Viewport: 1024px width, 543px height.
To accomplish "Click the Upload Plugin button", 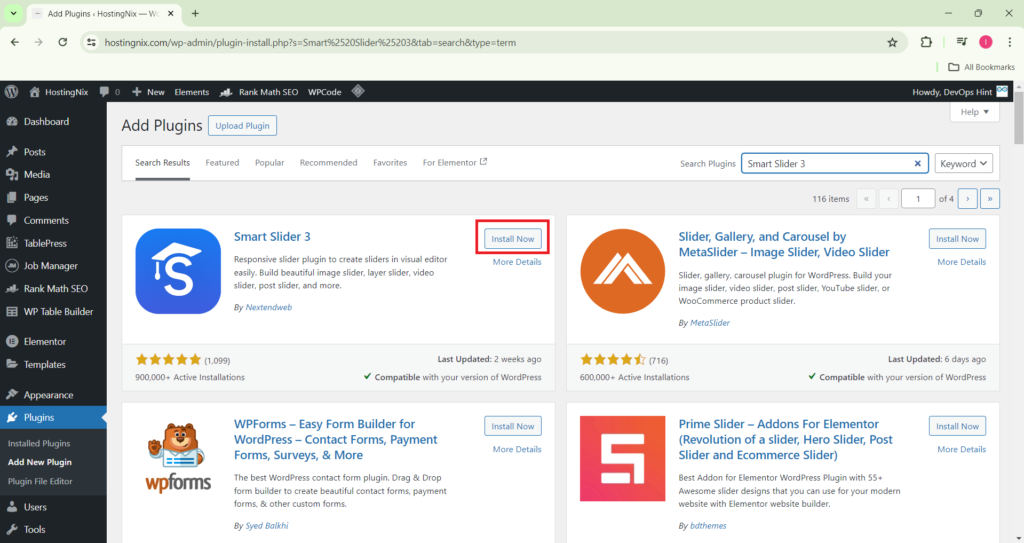I will (242, 125).
